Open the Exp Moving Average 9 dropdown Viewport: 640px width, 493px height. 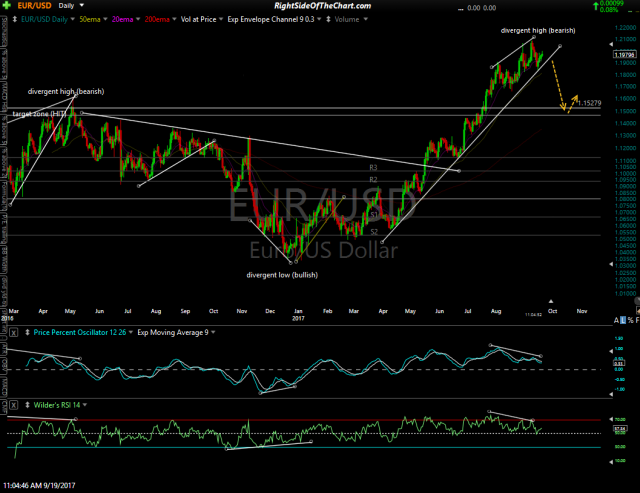(x=213, y=332)
